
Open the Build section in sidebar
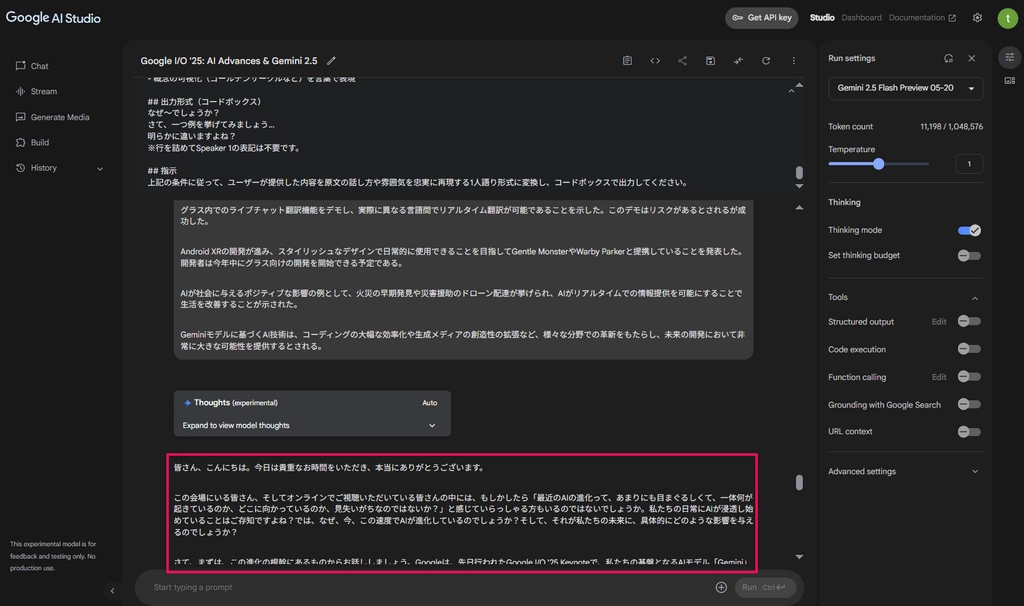point(32,142)
